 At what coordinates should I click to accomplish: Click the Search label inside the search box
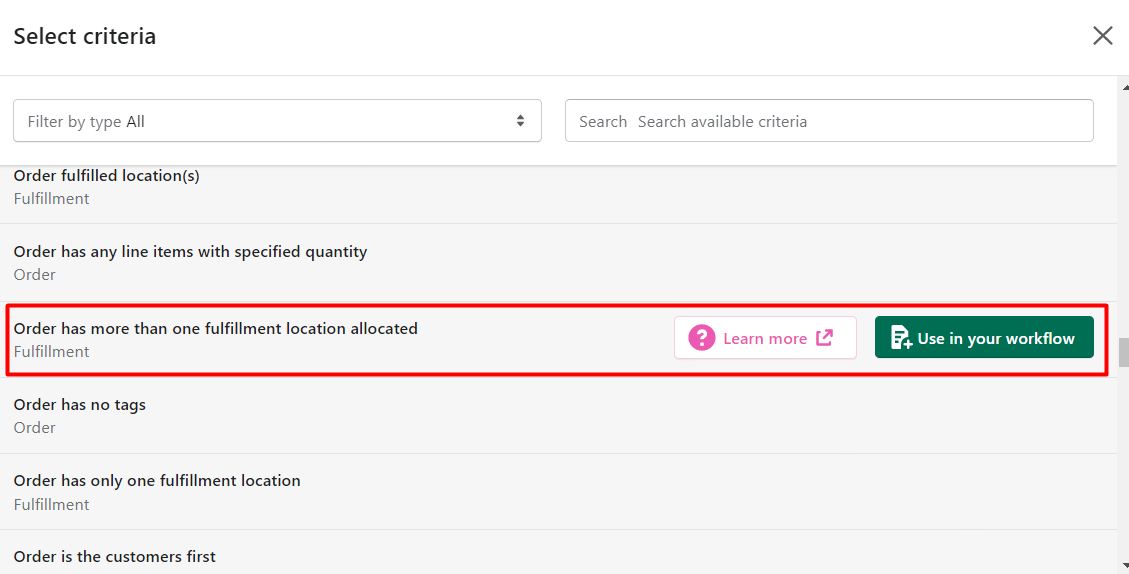tap(603, 122)
